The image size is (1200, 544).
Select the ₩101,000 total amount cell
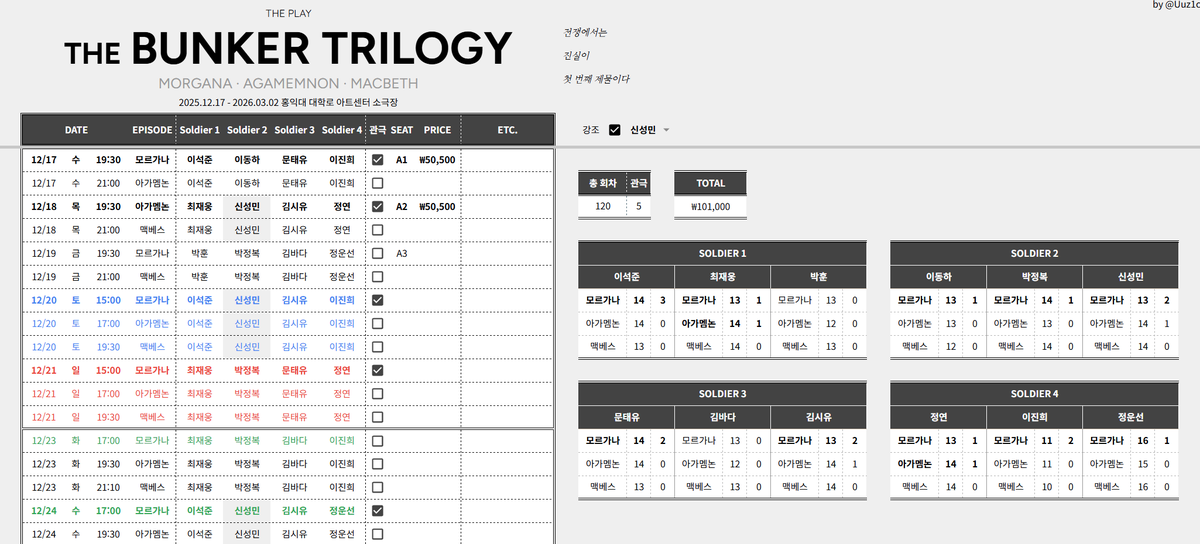tap(710, 207)
